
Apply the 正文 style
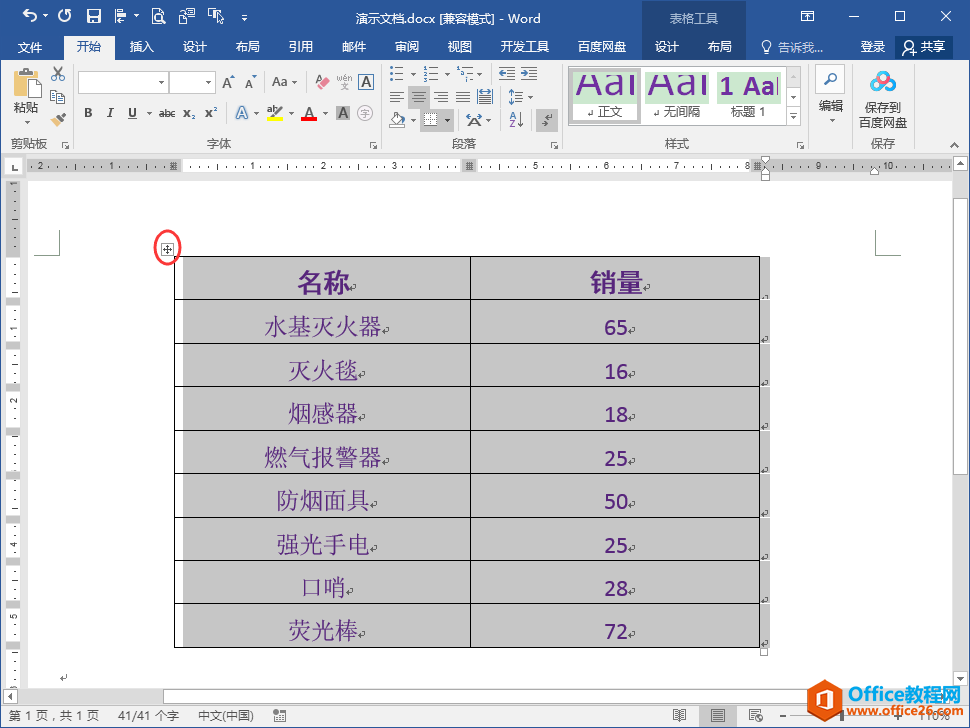pos(604,96)
